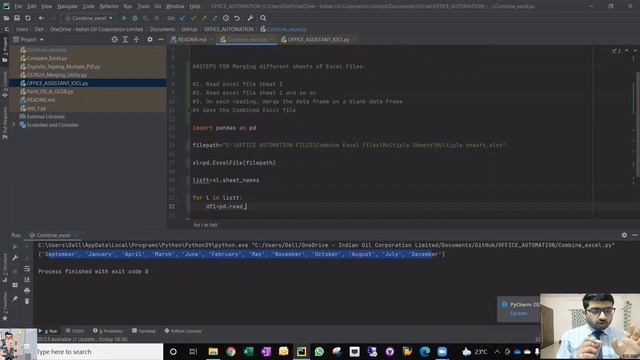The height and width of the screenshot is (360, 640).
Task: Open settings wrench icon in toolbar
Action: 250,18
